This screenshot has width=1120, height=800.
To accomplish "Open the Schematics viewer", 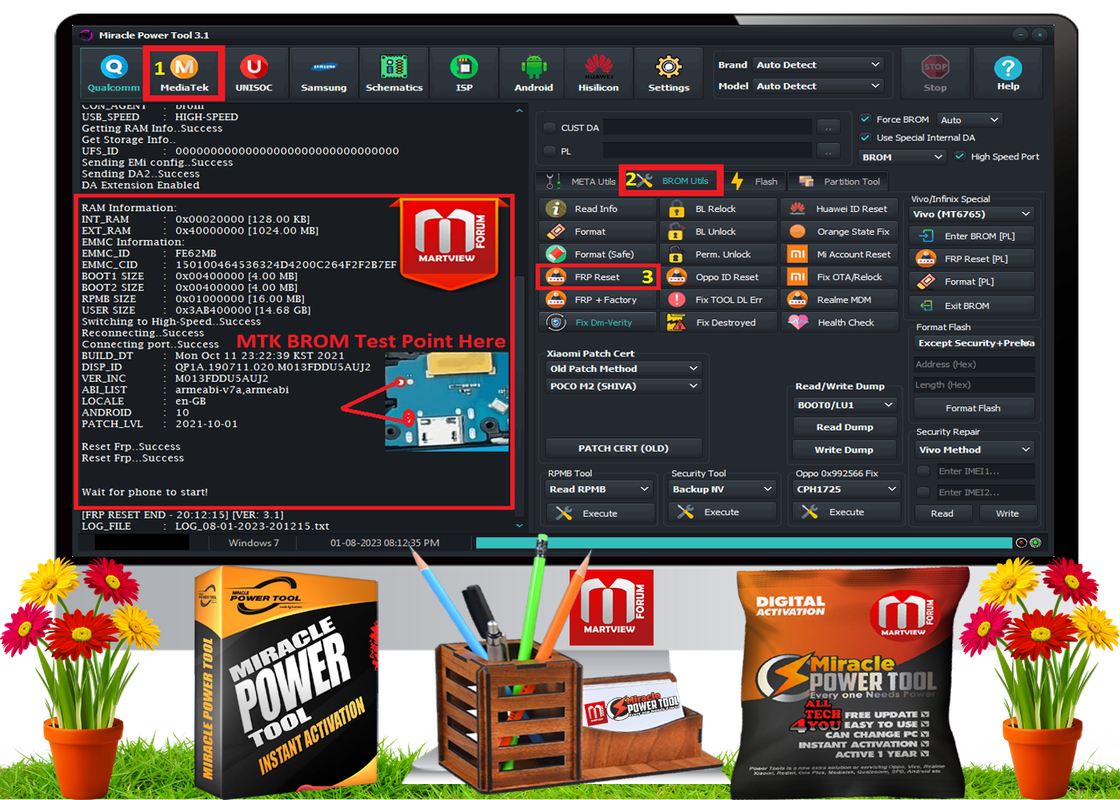I will tap(394, 73).
